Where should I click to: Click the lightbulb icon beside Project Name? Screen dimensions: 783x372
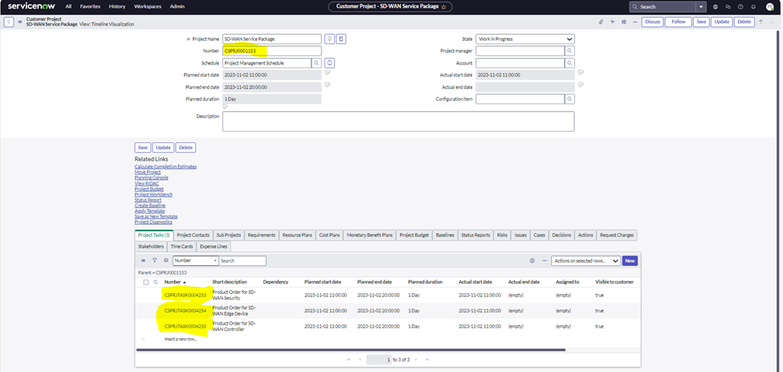[x=330, y=38]
